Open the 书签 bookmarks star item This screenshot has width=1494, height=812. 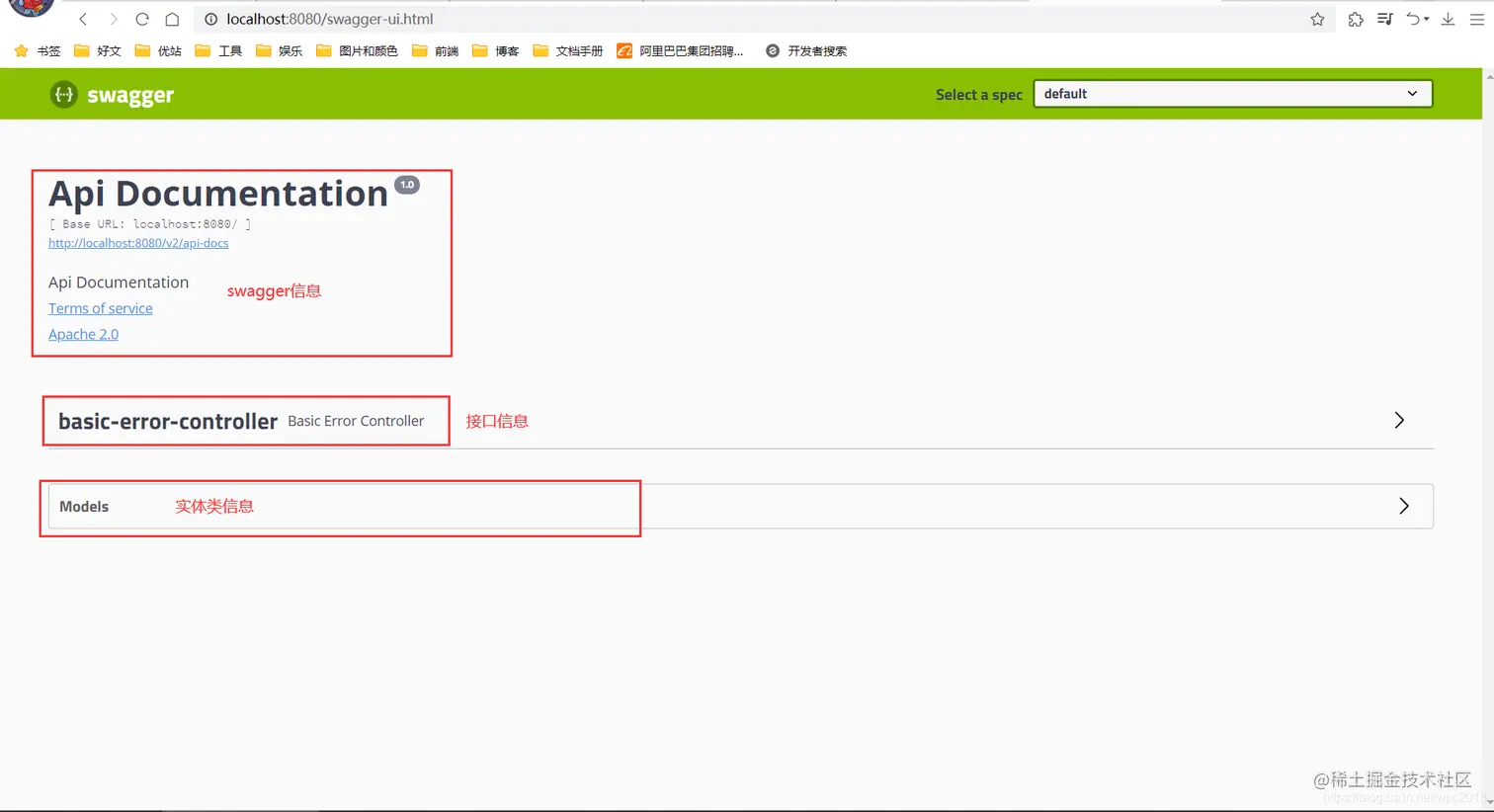[x=38, y=50]
